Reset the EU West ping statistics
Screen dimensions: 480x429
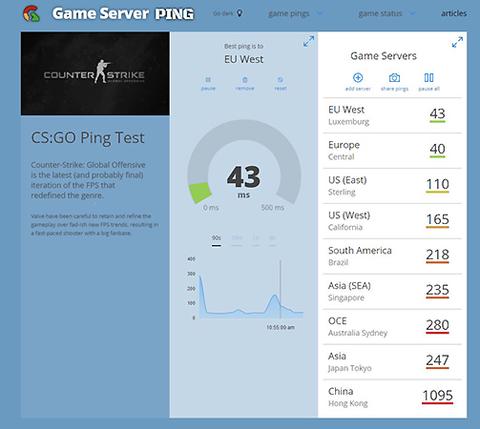pyautogui.click(x=280, y=83)
